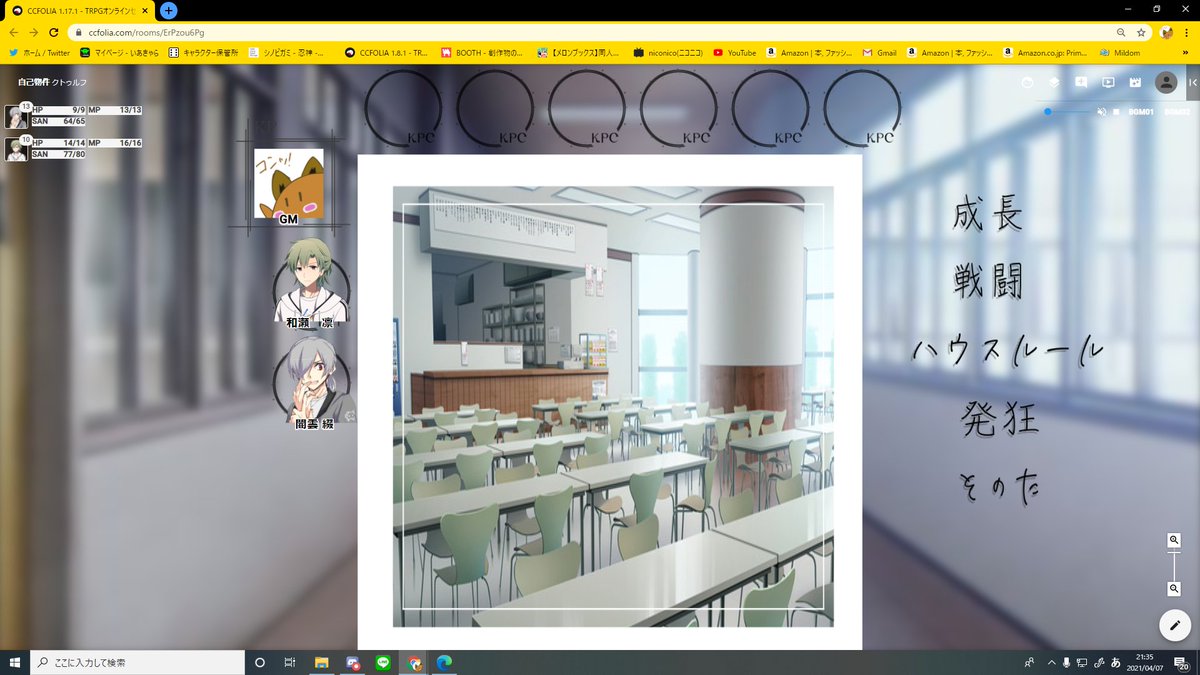Open Cortana circle icon

click(x=260, y=662)
